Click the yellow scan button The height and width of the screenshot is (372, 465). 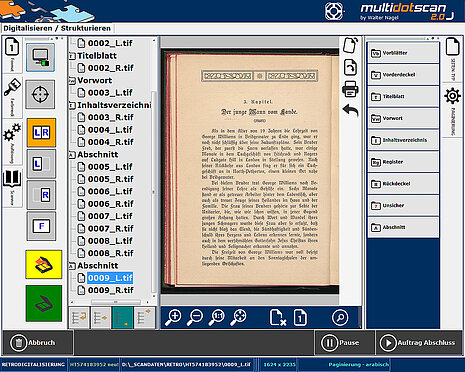tap(44, 264)
